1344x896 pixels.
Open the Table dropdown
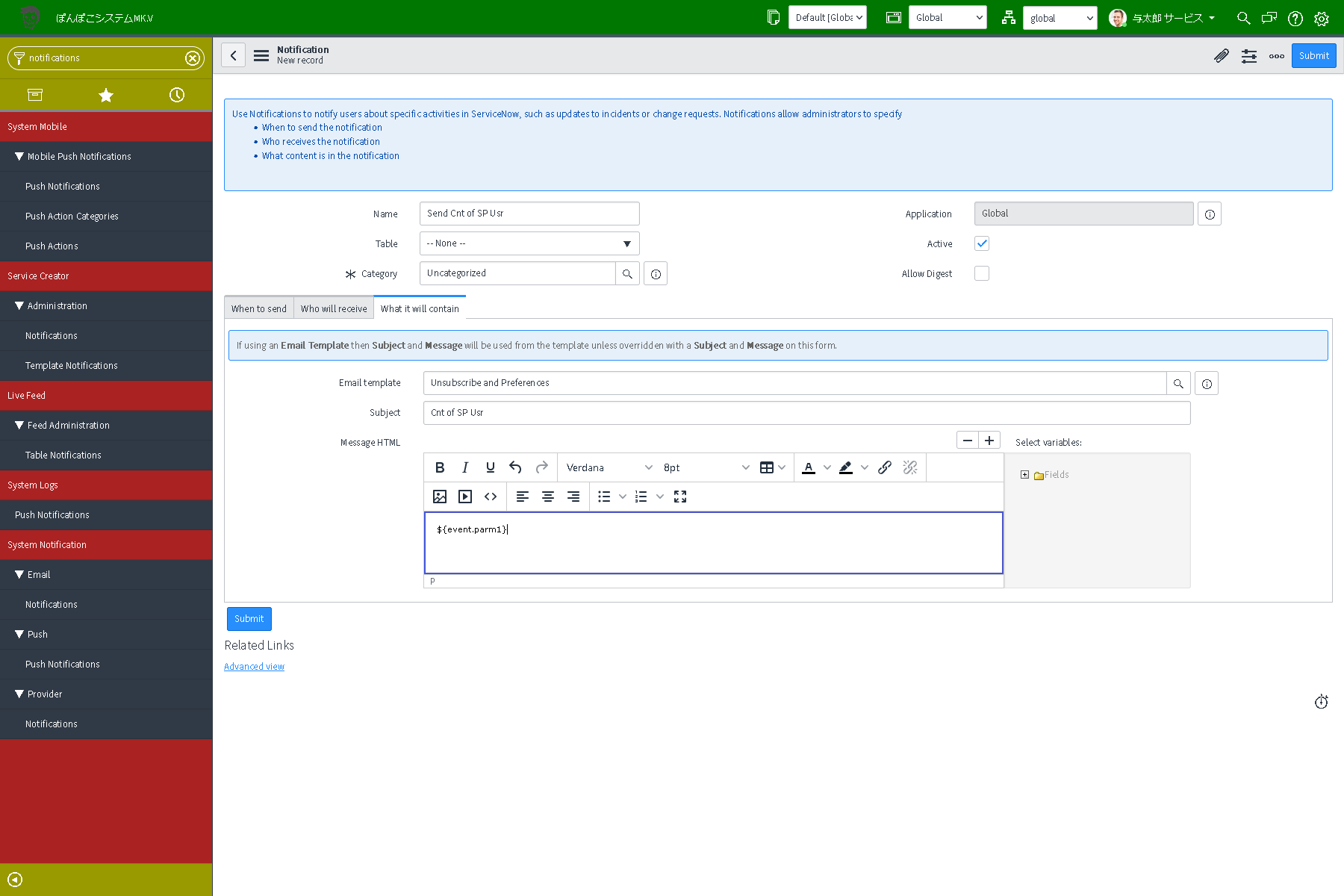529,243
